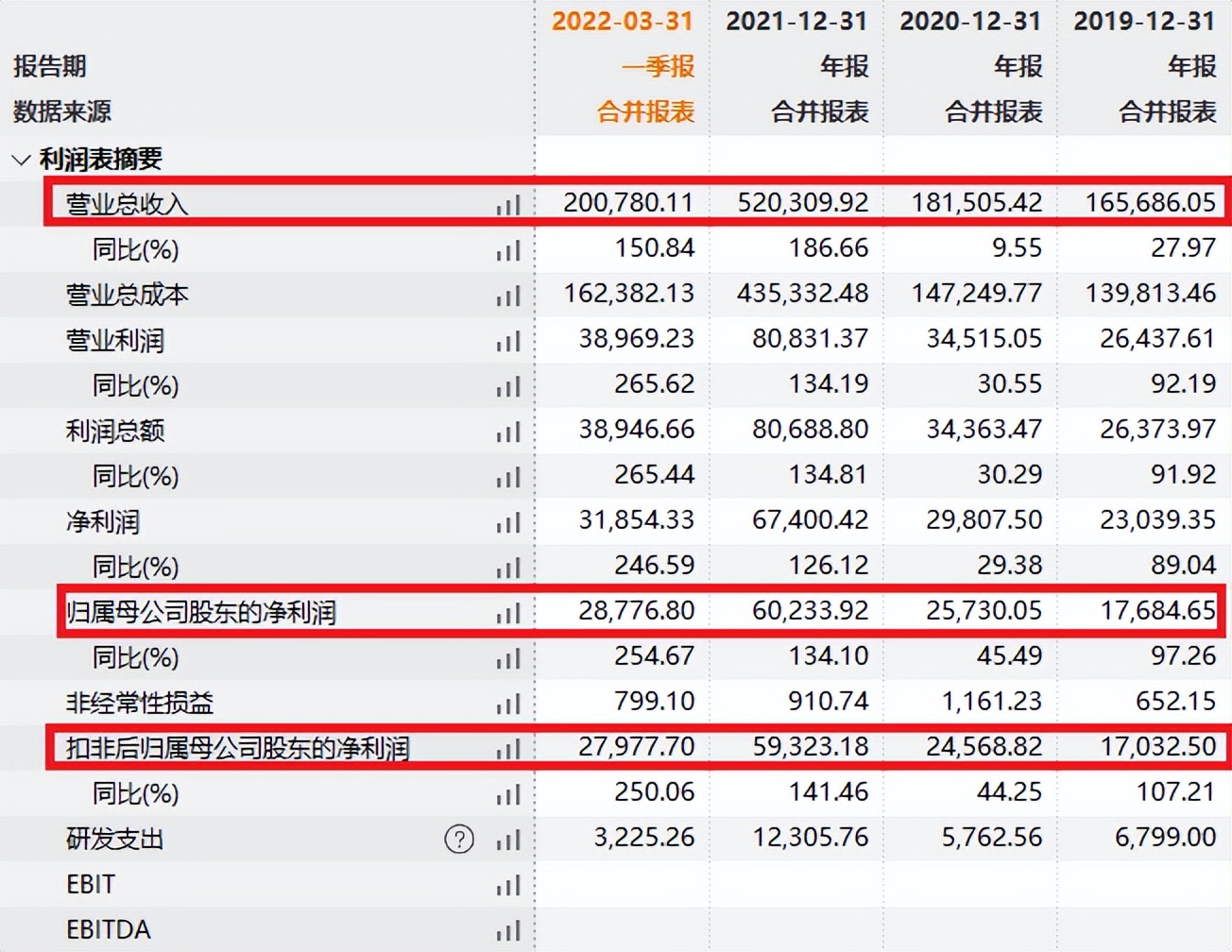
Task: Open chart icon for 非经常性损益 row
Action: 508,703
